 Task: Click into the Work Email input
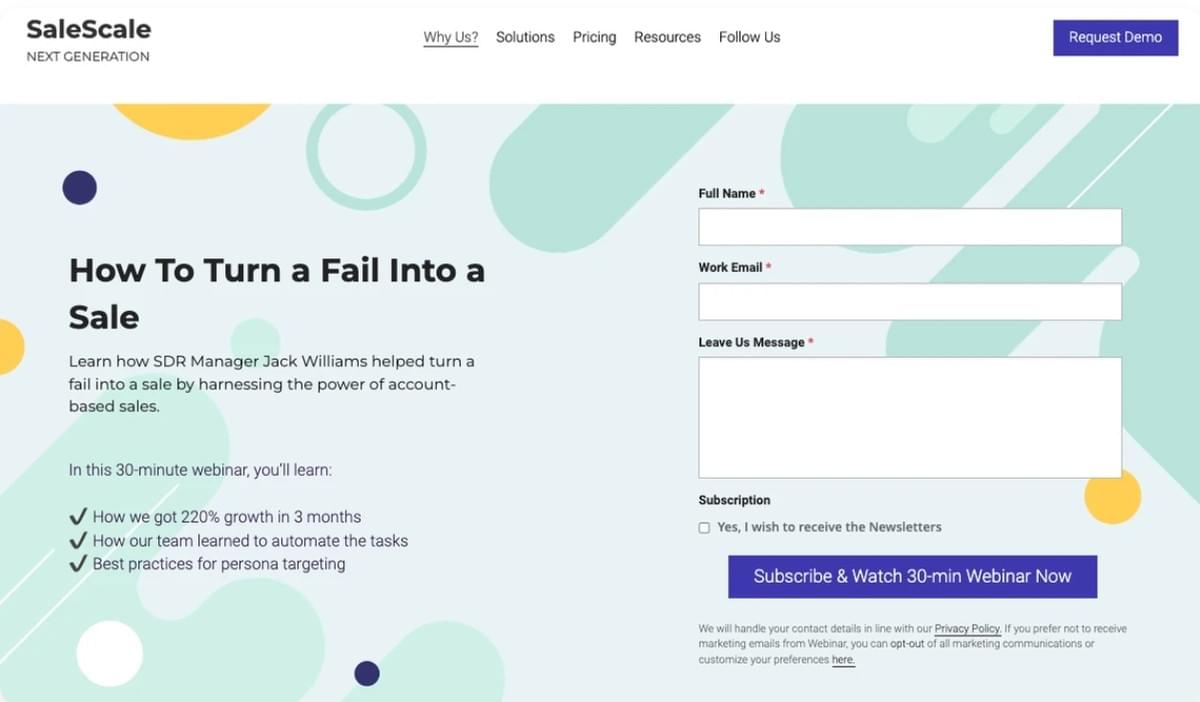pyautogui.click(x=909, y=301)
